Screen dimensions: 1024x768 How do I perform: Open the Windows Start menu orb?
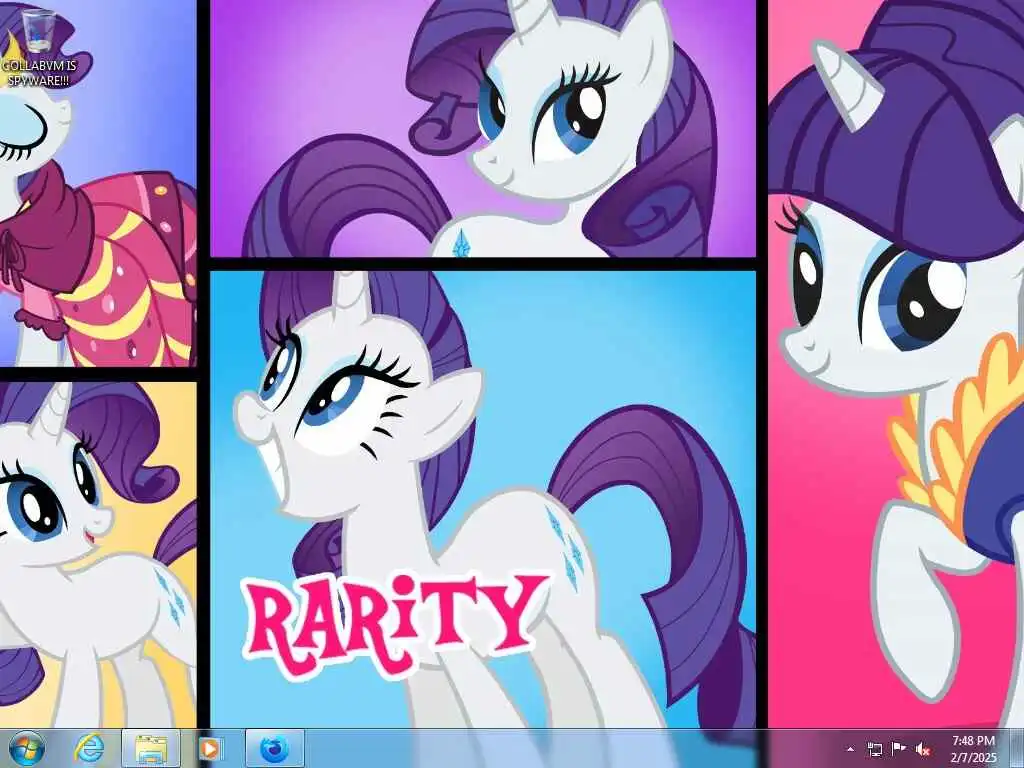click(27, 748)
